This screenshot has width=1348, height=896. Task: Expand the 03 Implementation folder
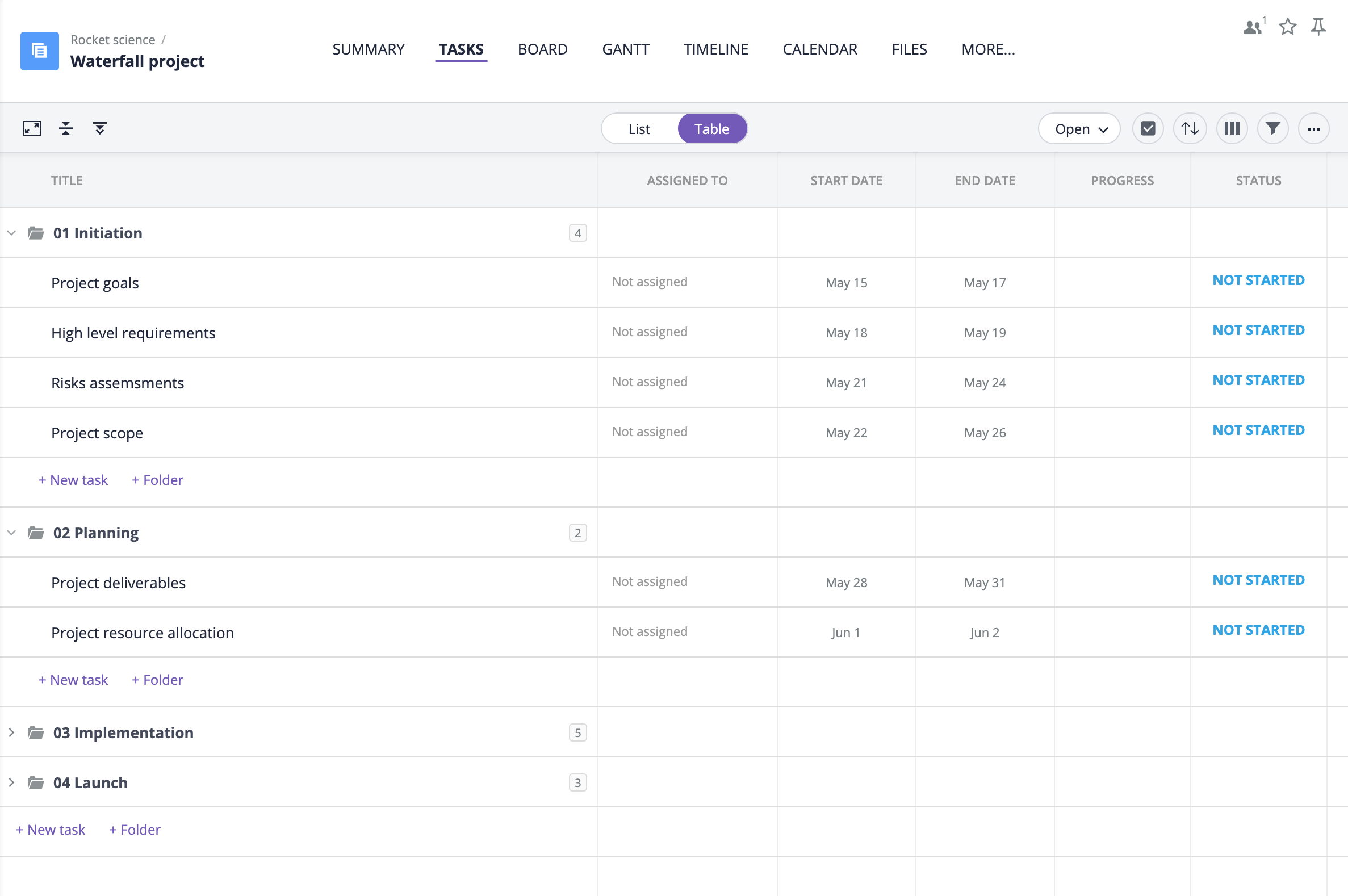[x=11, y=732]
